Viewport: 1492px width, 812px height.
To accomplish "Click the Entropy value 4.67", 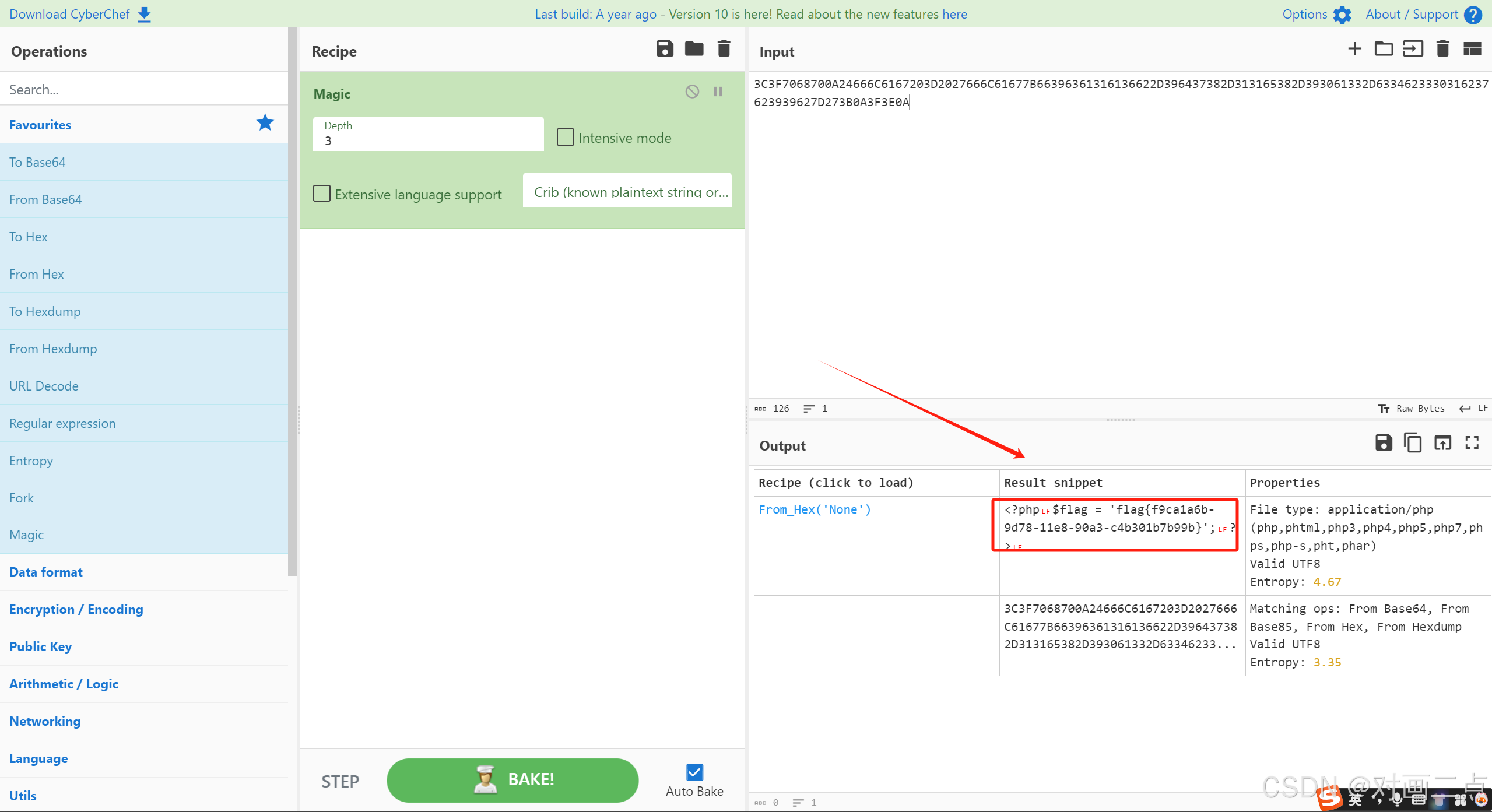I will [1327, 582].
